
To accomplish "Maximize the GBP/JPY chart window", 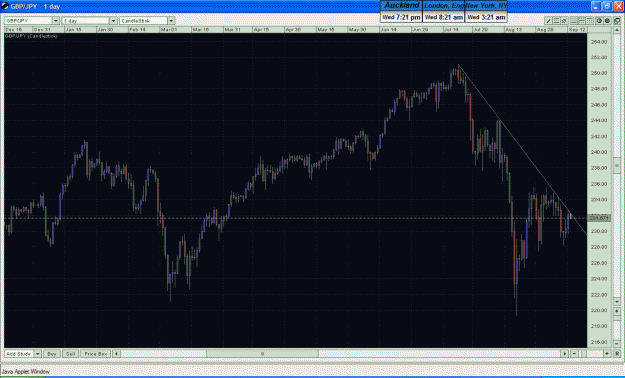I will coord(607,6).
